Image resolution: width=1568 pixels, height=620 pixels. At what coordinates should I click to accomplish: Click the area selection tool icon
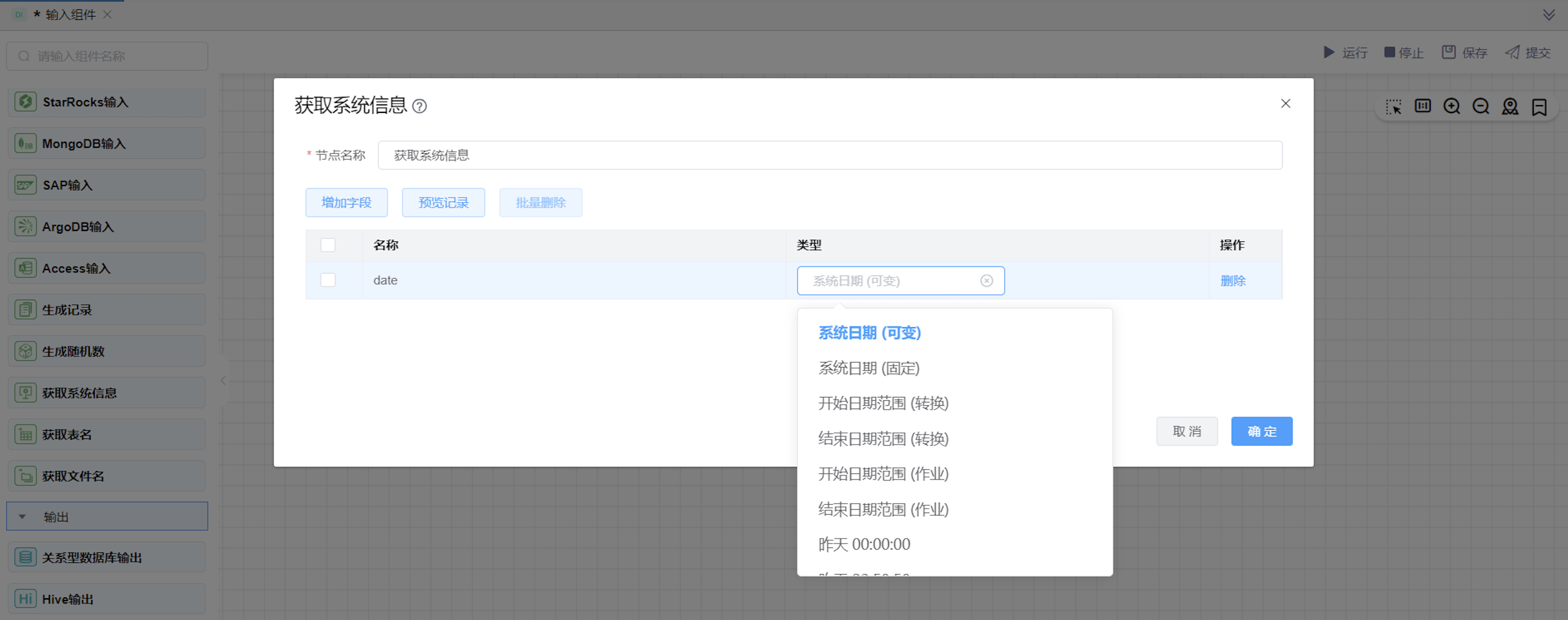(x=1393, y=107)
